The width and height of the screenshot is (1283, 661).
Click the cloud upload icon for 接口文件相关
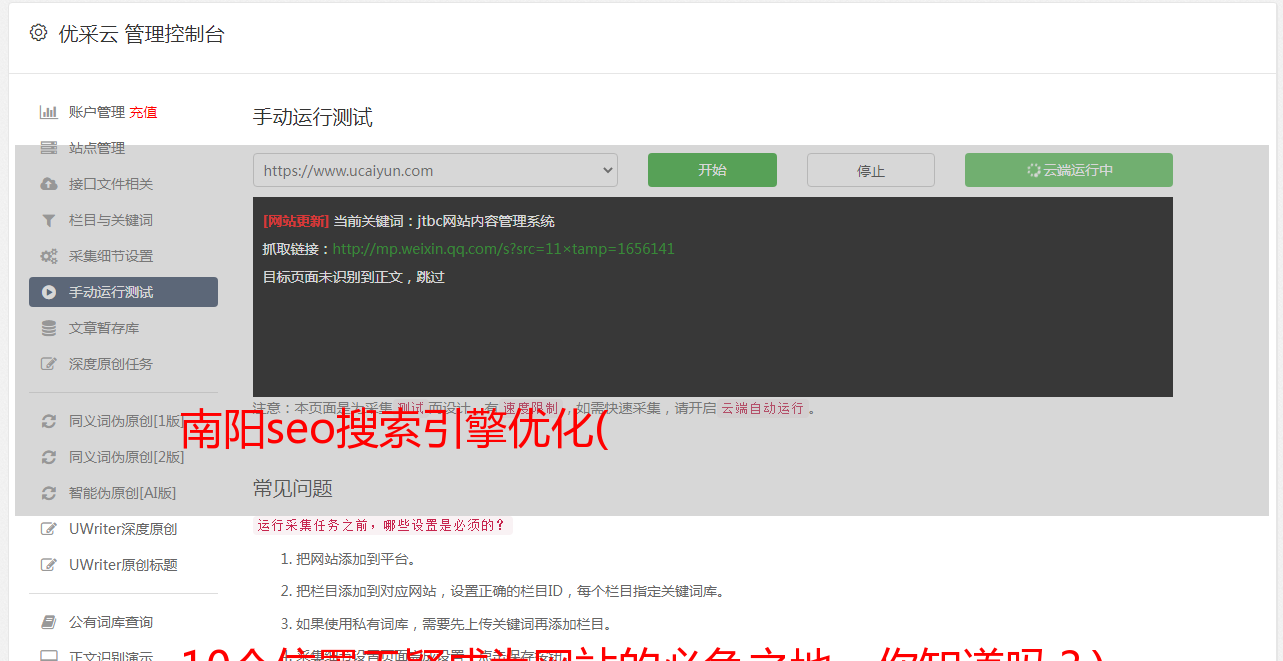[48, 184]
